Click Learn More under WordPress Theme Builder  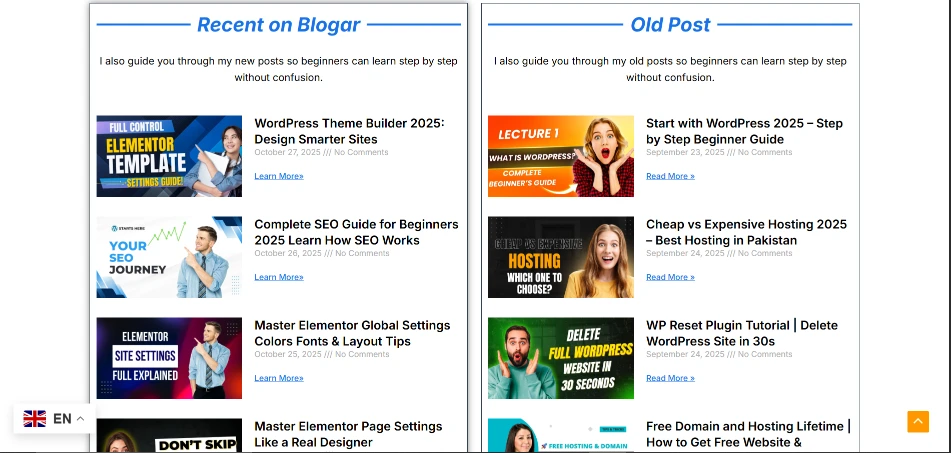coord(279,176)
